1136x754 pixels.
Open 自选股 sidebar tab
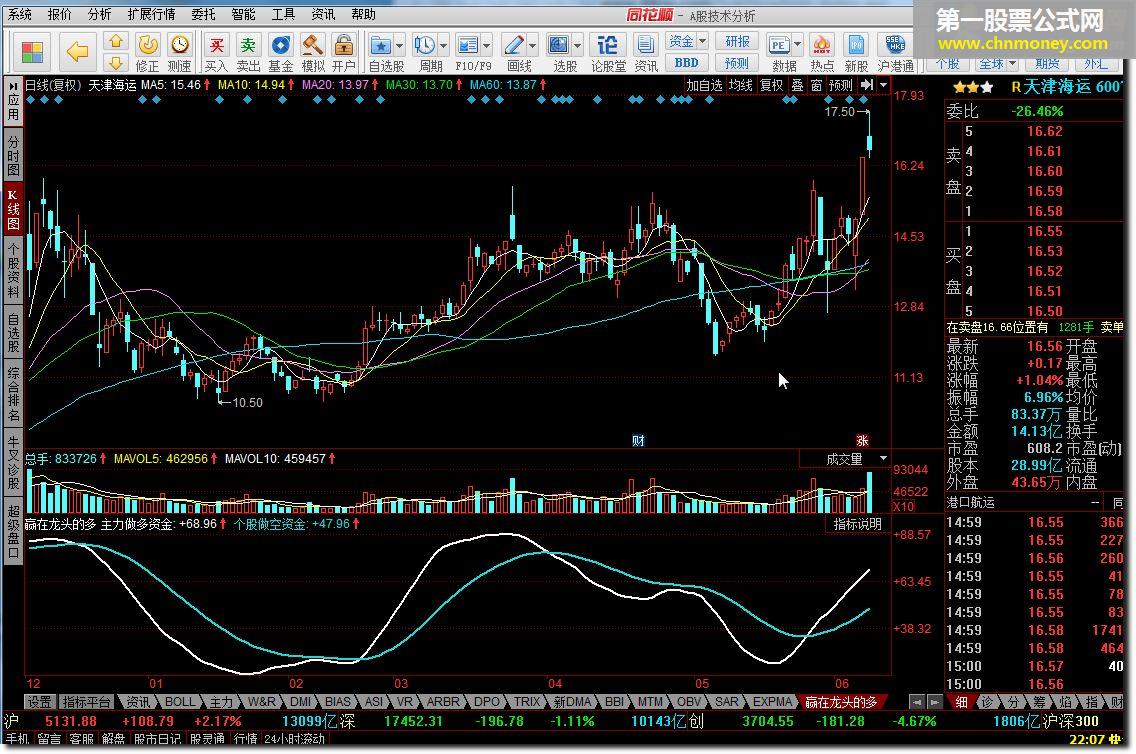click(x=13, y=333)
